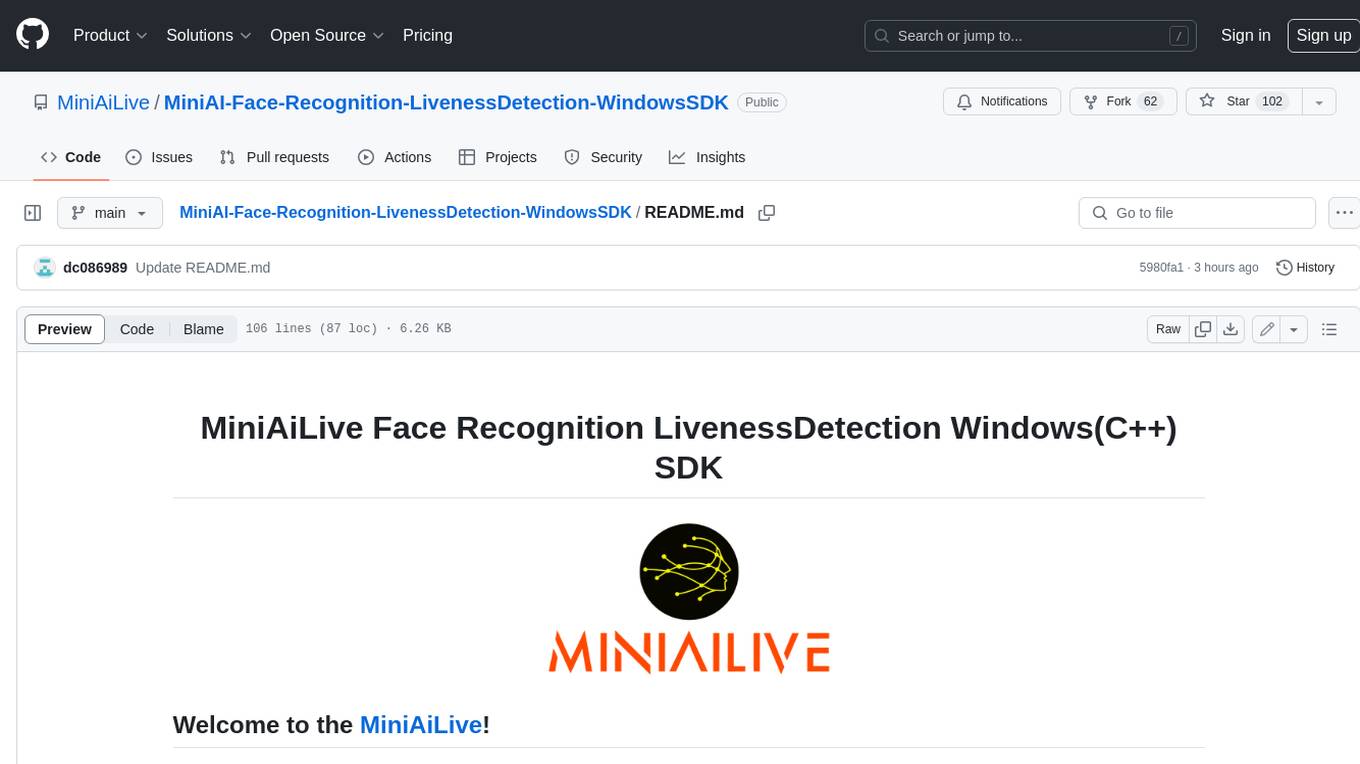This screenshot has height=764, width=1360.
Task: Switch to the Security tab
Action: pos(603,157)
